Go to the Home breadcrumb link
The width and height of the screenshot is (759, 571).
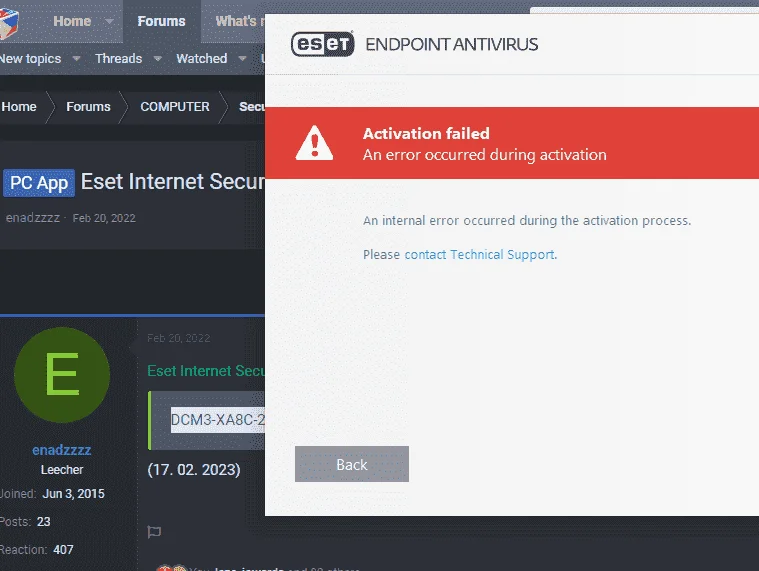point(19,106)
